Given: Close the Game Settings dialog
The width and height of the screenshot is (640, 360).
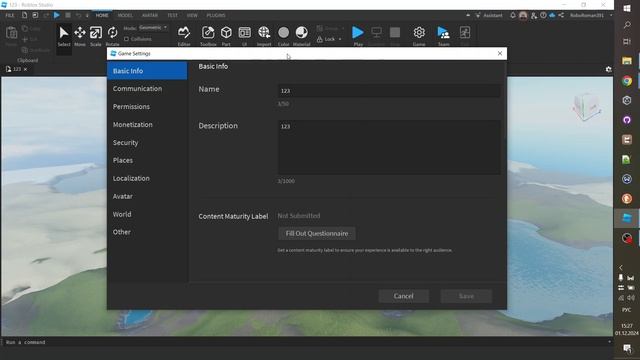Looking at the screenshot, I should pyautogui.click(x=500, y=53).
